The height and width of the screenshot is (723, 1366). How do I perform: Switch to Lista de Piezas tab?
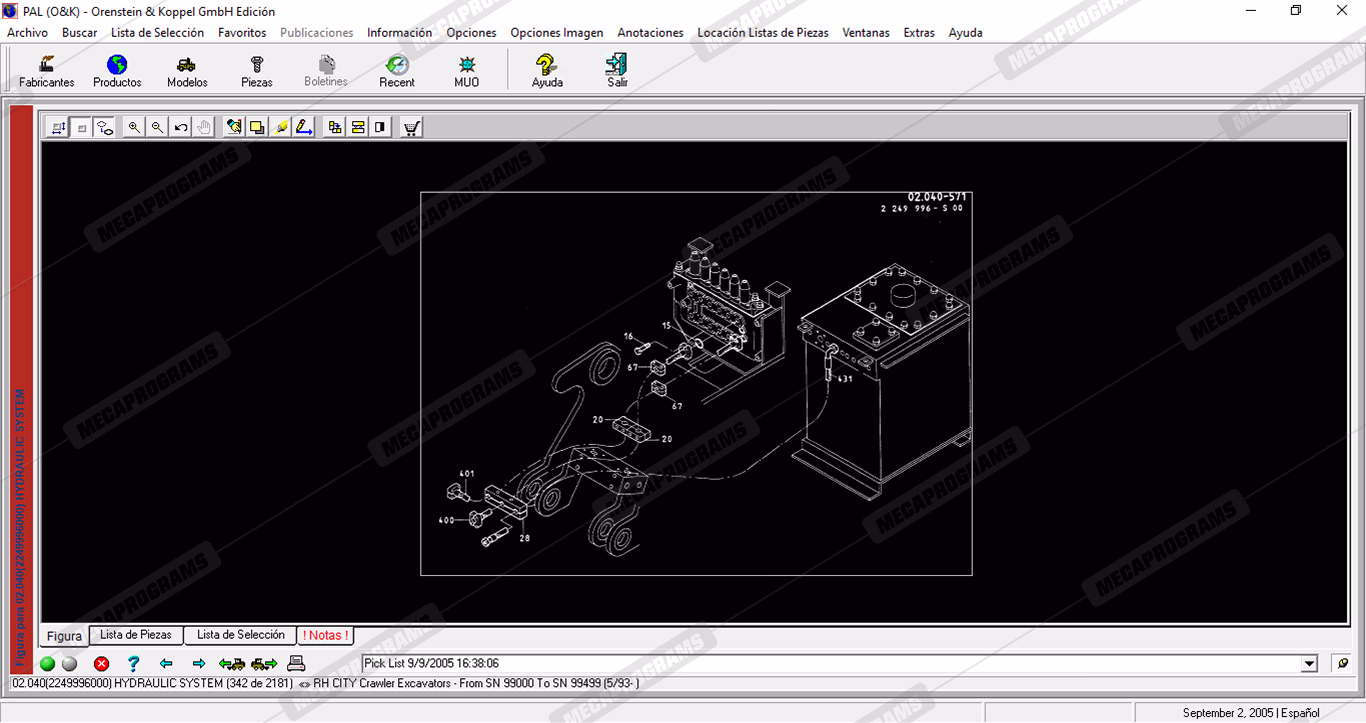(x=136, y=635)
